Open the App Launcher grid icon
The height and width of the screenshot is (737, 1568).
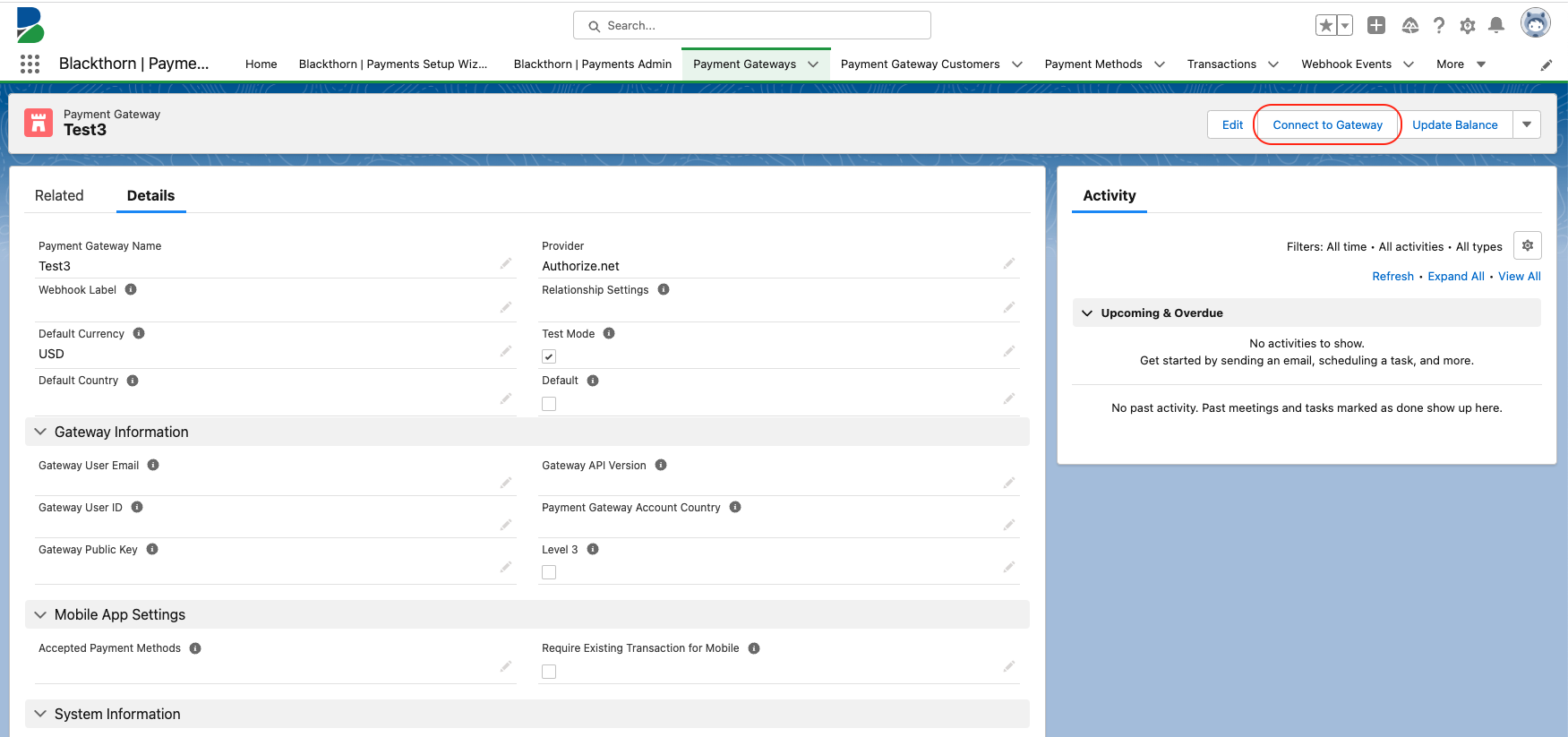tap(30, 64)
